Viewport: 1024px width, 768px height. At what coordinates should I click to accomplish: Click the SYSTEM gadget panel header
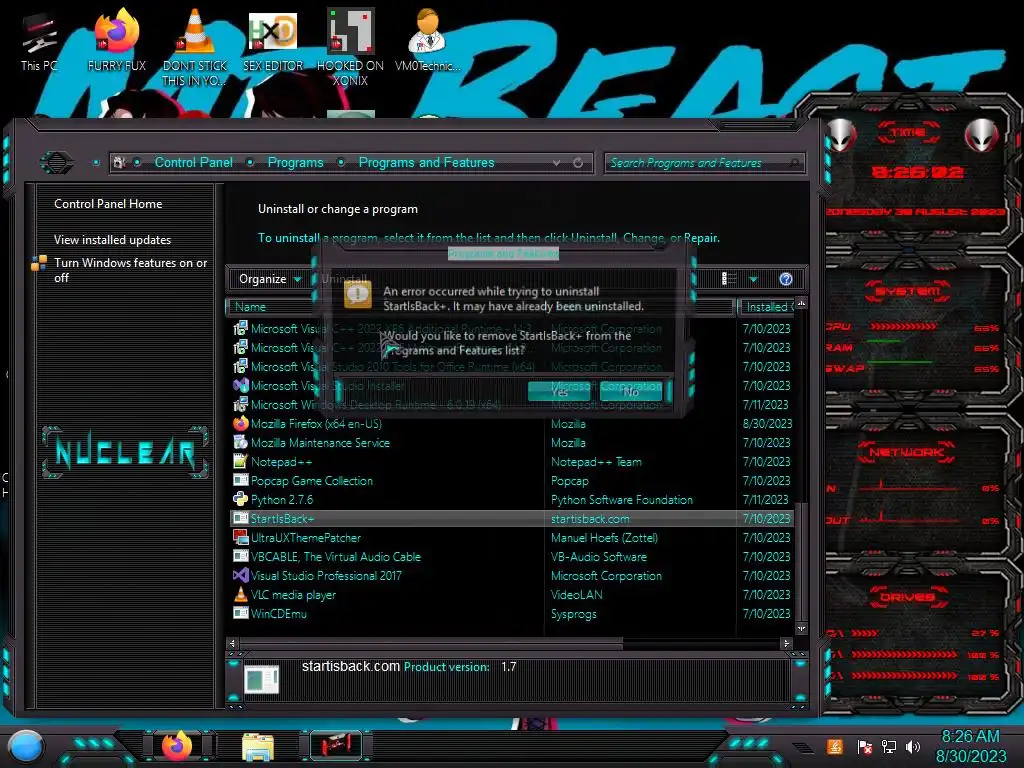coord(908,291)
